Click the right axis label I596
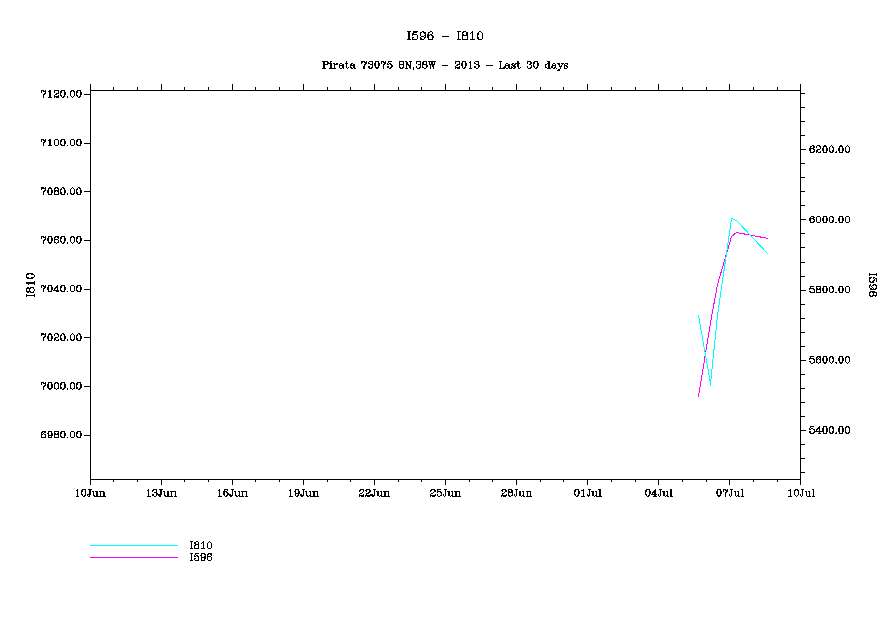This screenshot has height=630, width=891. [872, 284]
